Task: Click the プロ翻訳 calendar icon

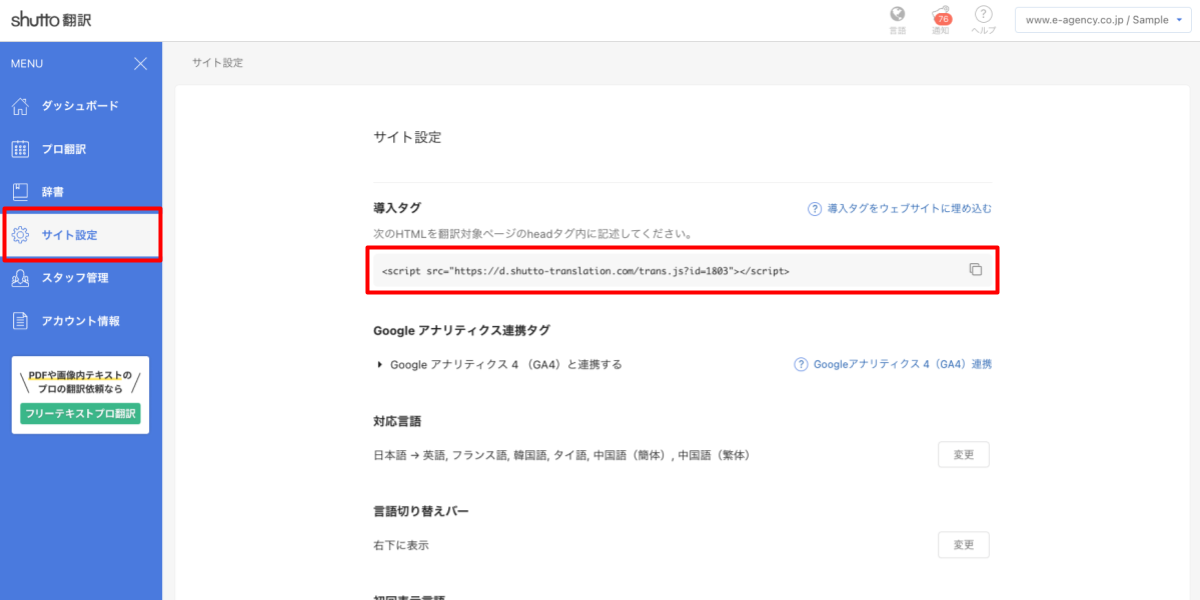Action: (x=21, y=149)
